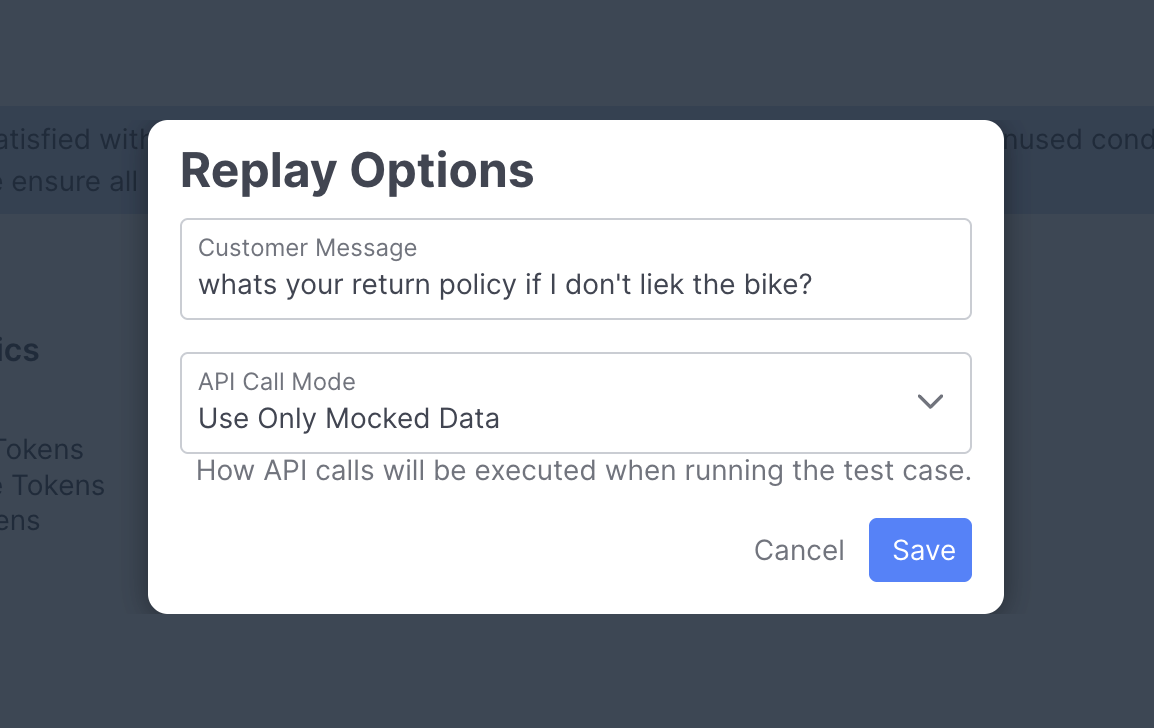Screen dimensions: 1154x728
Task: Click the 'Replay Options' dialog heading
Action: (357, 171)
